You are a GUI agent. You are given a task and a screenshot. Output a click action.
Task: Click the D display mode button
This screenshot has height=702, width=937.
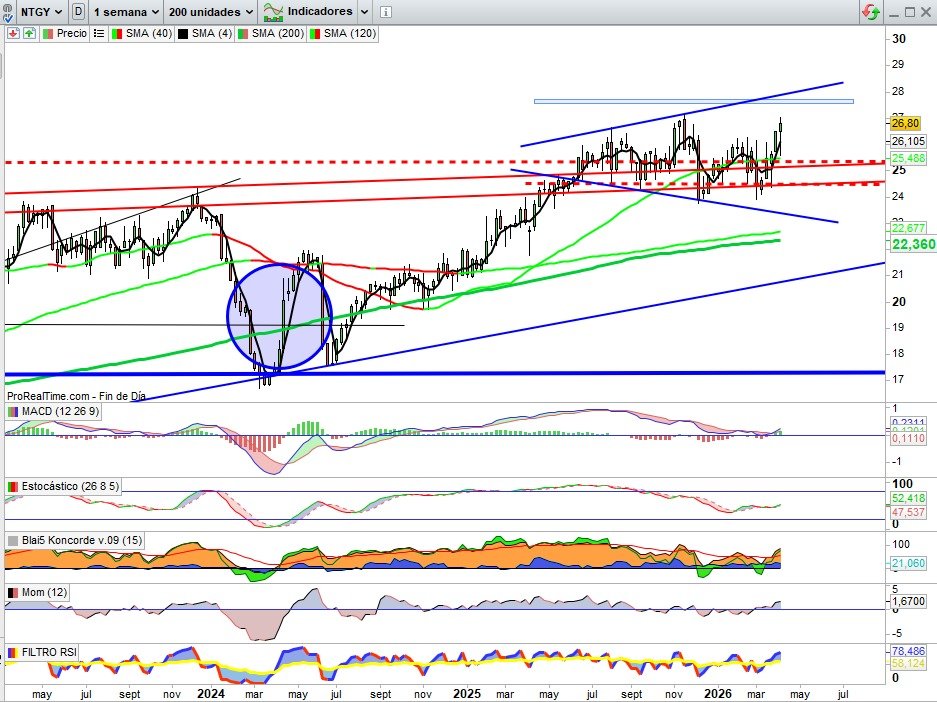[x=78, y=11]
